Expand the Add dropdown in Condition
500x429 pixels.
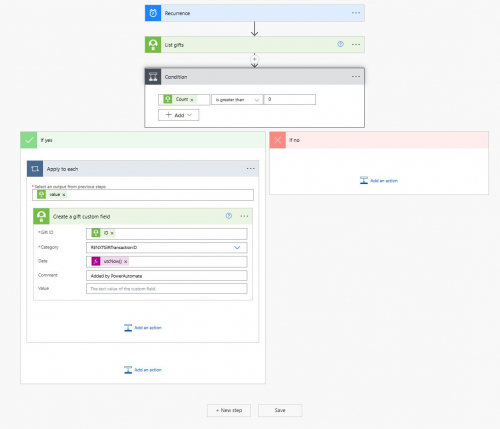tap(179, 115)
